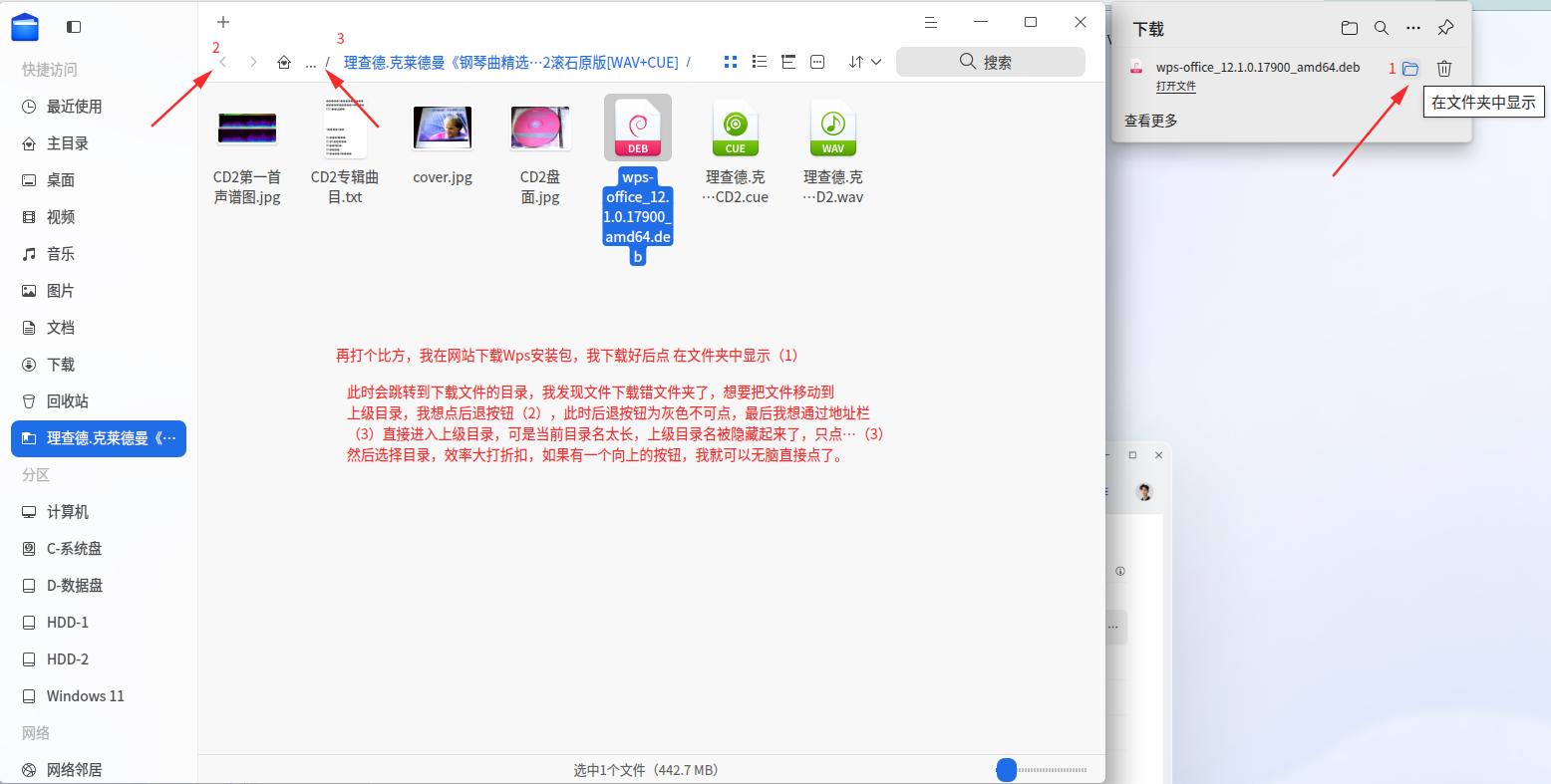Open 图片 folder in sidebar

coord(99,291)
